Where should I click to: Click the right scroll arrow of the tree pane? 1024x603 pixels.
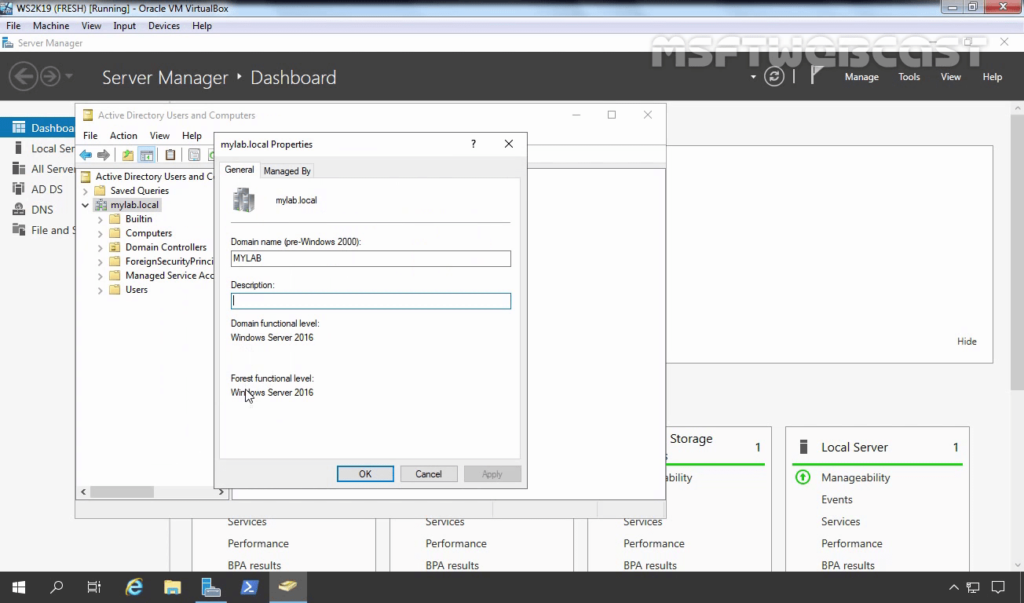[221, 491]
